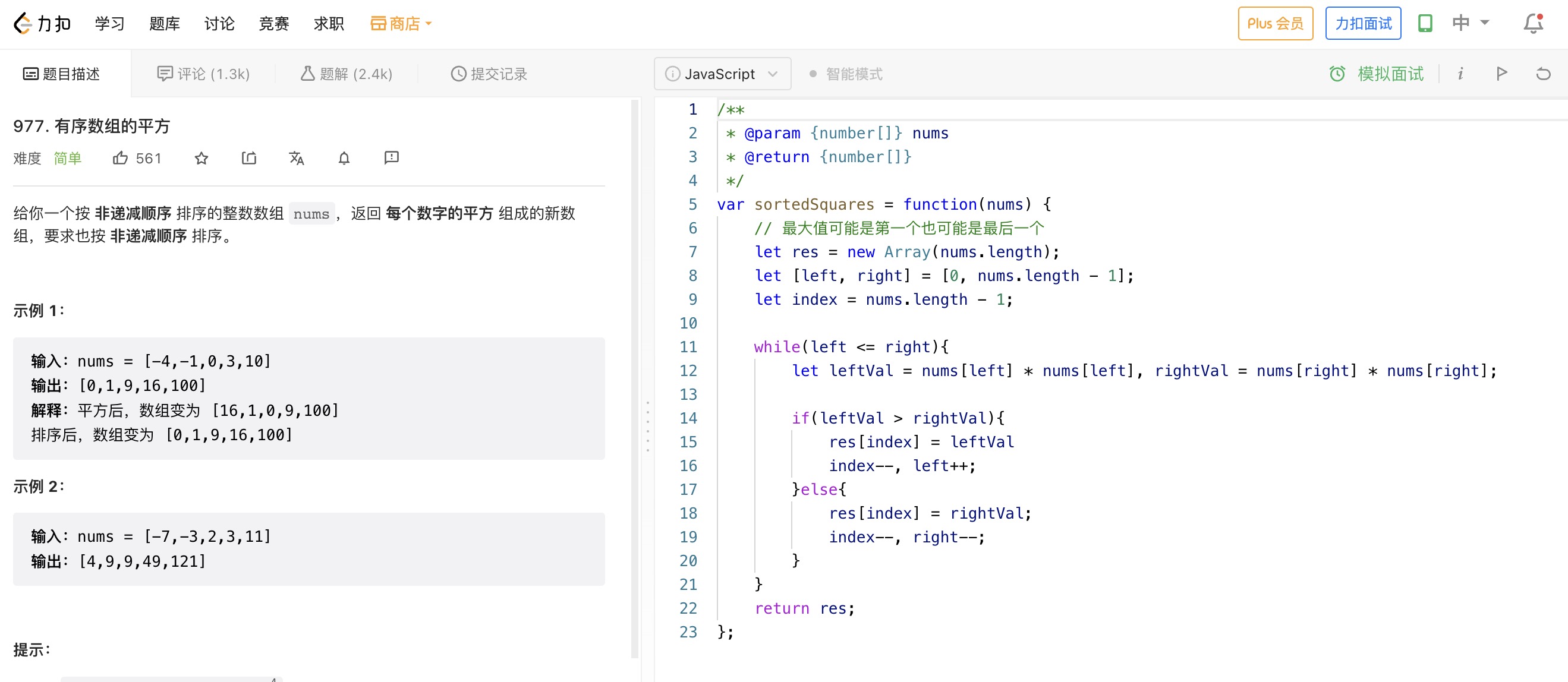Reset code with the circular arrow icon

(x=1543, y=74)
